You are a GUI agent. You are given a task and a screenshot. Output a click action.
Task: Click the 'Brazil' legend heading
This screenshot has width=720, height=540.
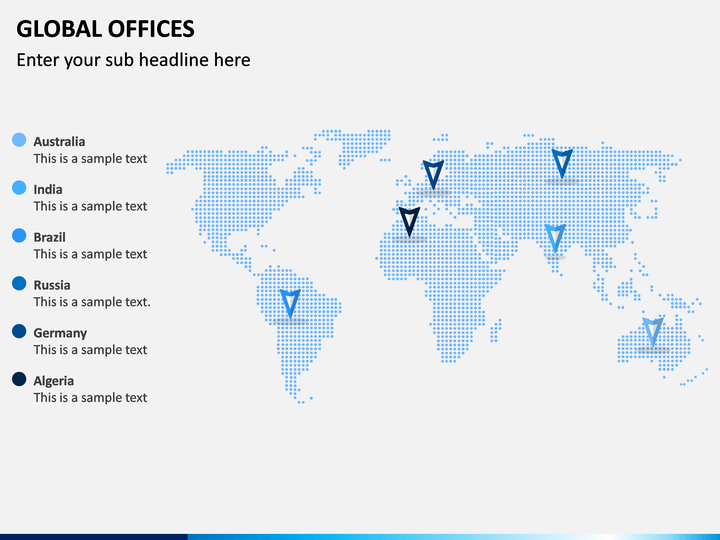click(x=50, y=237)
